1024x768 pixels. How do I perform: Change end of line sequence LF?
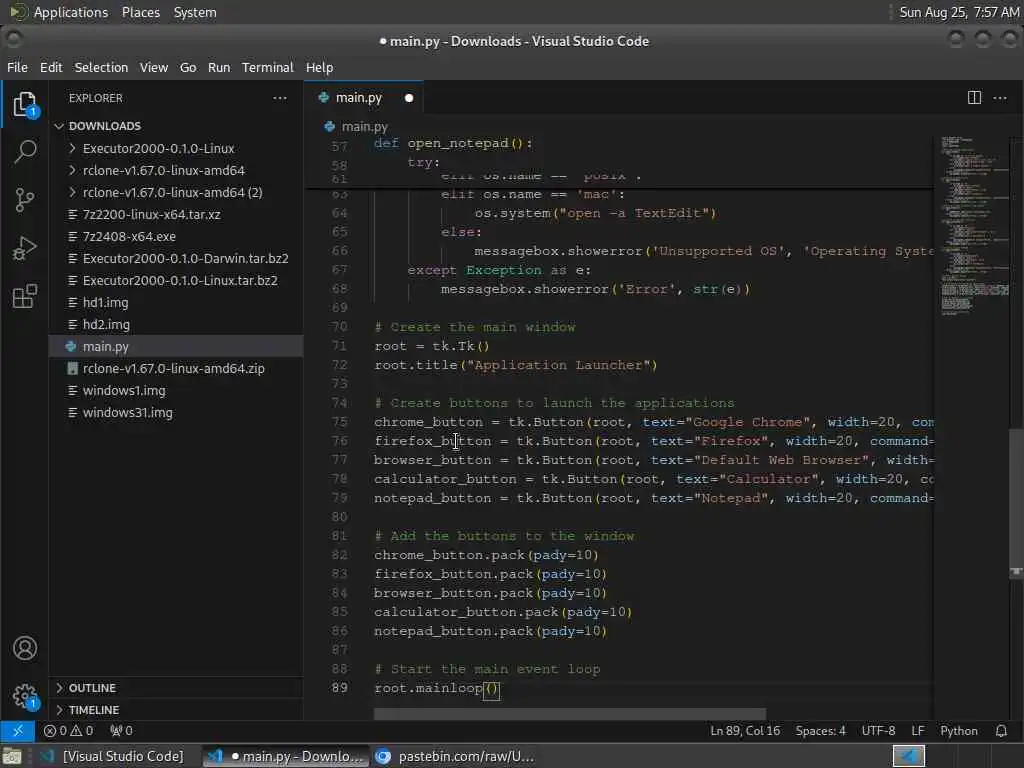918,731
